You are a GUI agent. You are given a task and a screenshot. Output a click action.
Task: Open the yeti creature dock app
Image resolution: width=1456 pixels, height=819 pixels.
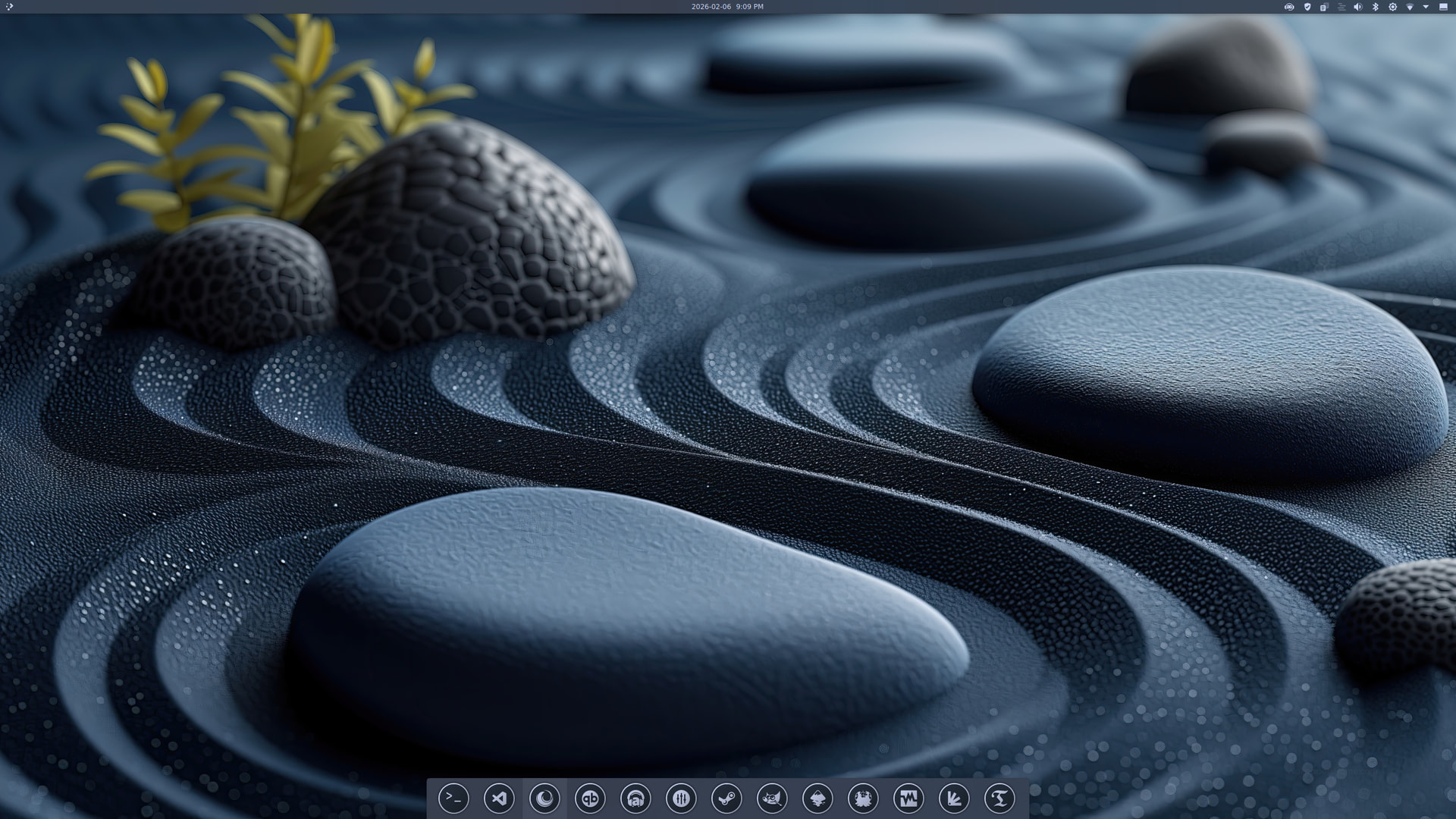[863, 799]
